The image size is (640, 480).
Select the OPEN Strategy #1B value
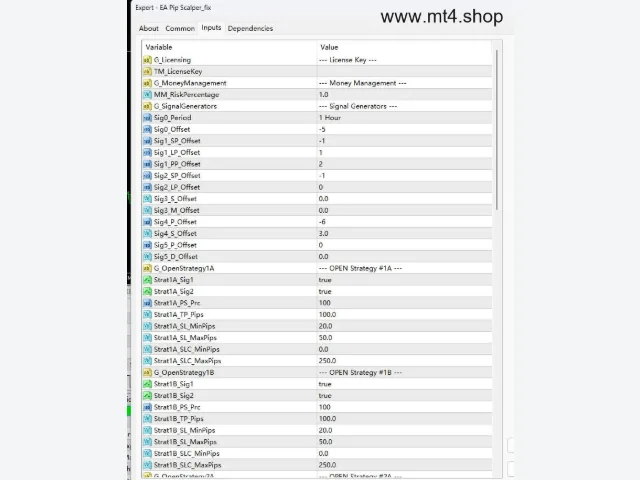click(x=360, y=373)
